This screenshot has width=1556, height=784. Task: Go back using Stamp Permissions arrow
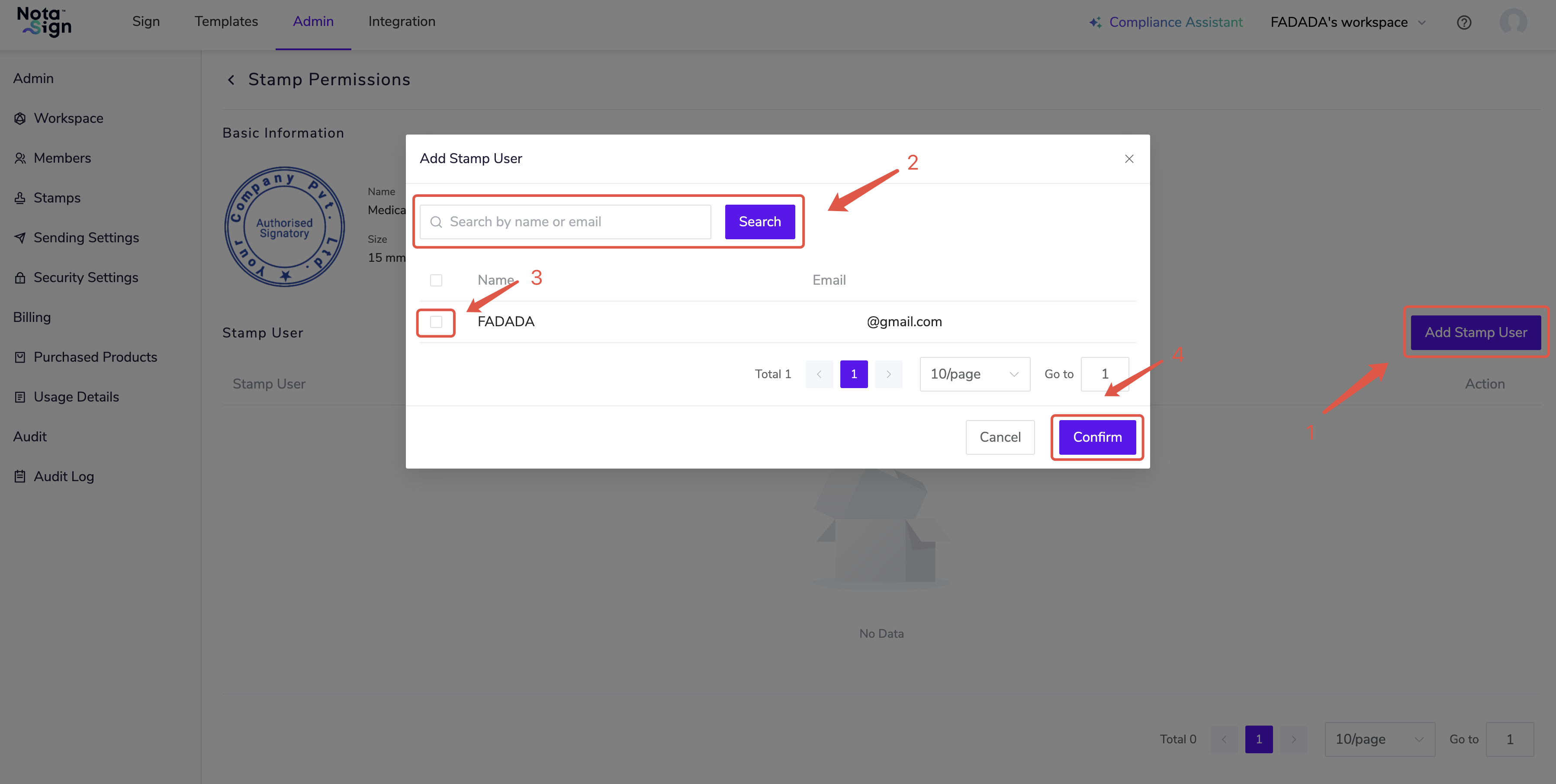pyautogui.click(x=231, y=80)
